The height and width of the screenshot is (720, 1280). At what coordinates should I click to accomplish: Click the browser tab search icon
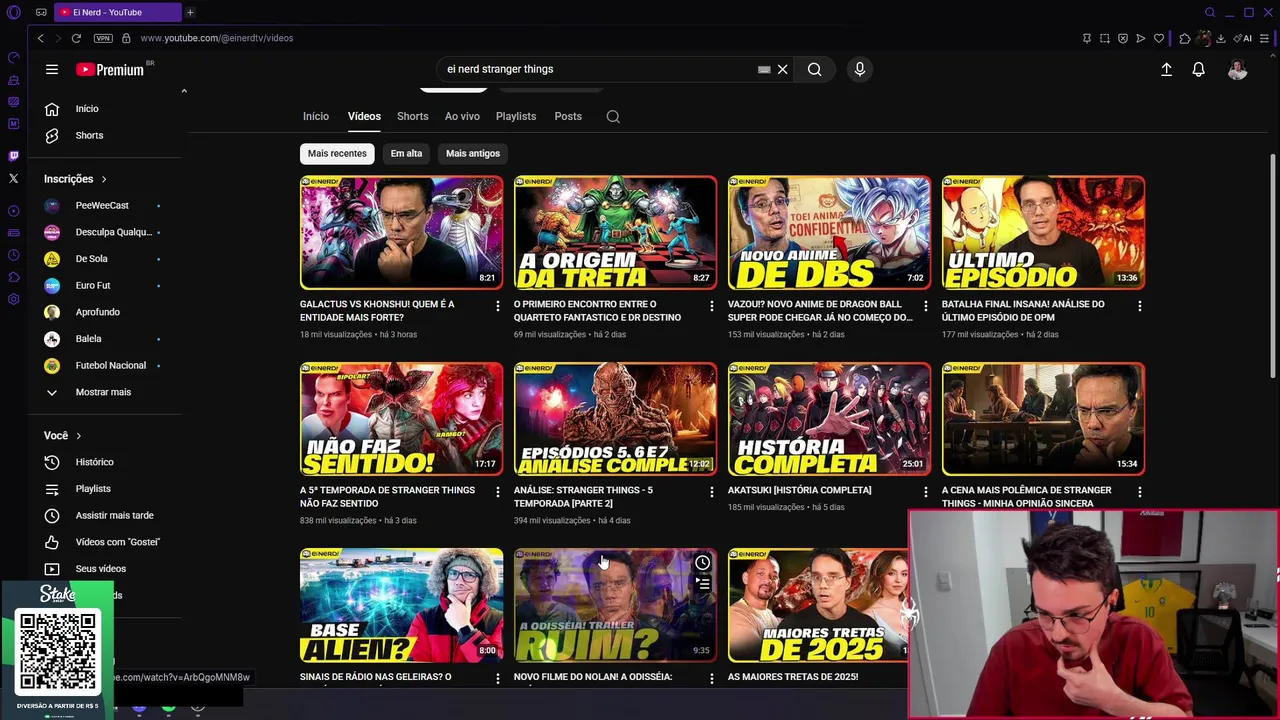click(x=1210, y=12)
